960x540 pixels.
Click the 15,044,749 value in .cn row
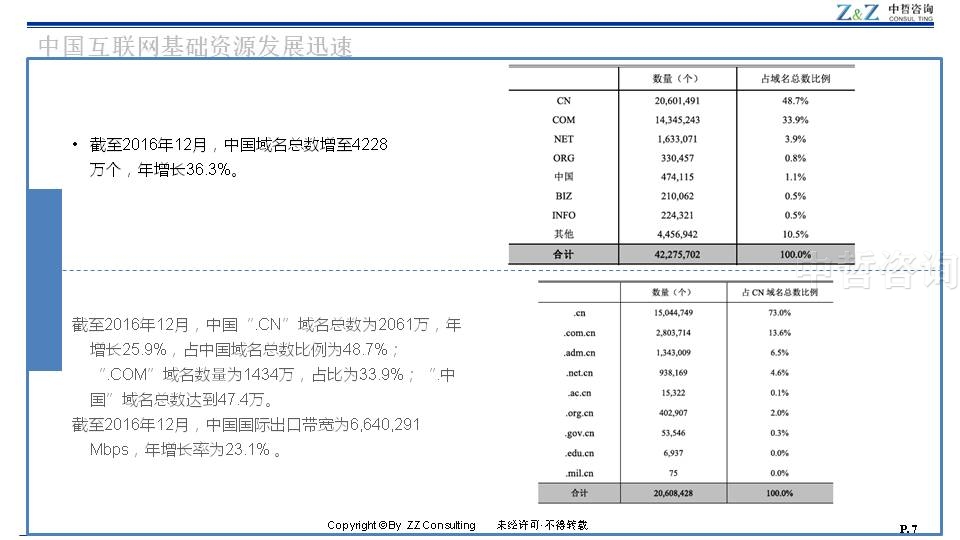(x=672, y=312)
